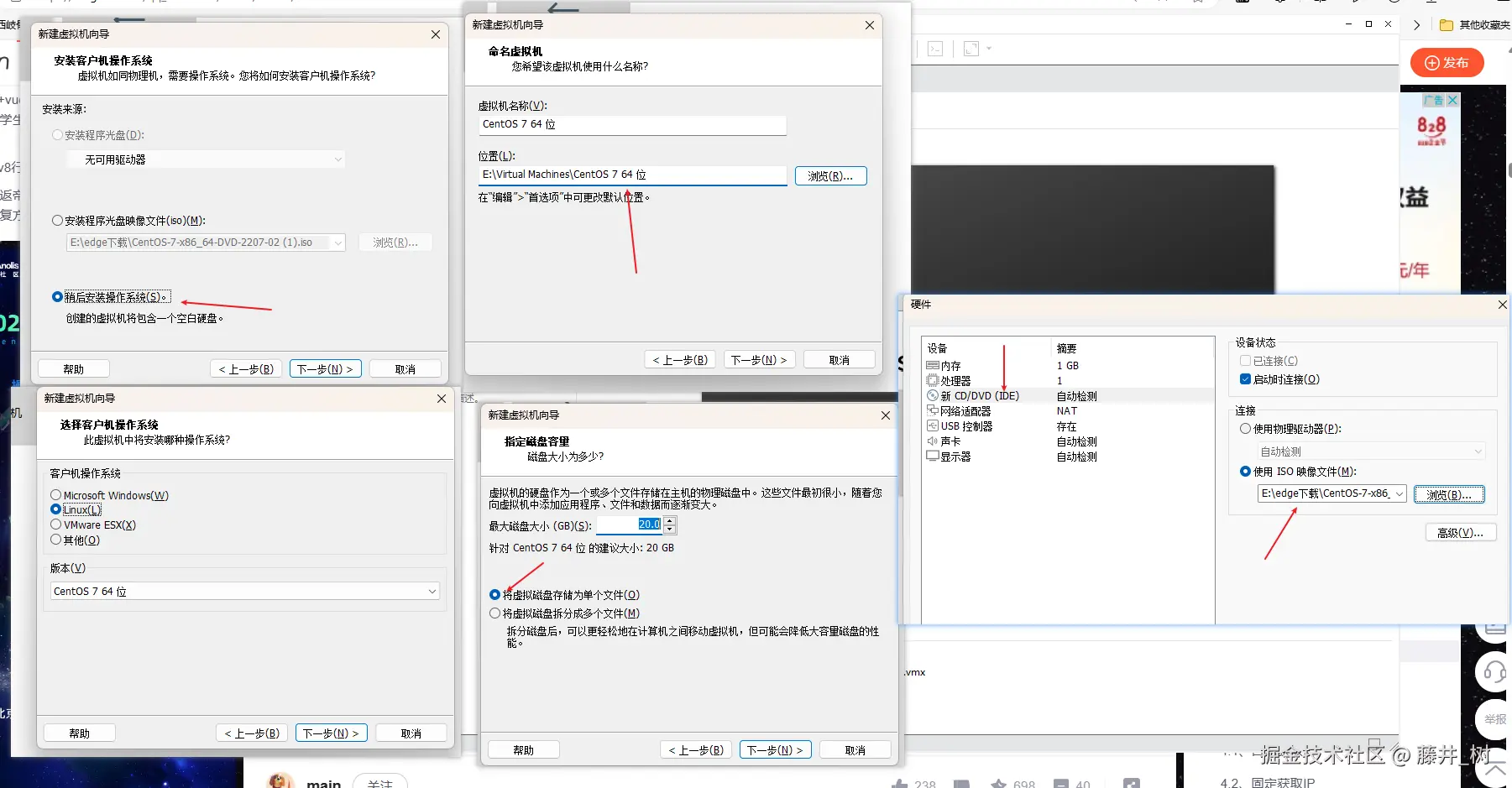Close the 命名虚拟机 wizard dialog
Screen dimensions: 1512x788
pyautogui.click(x=870, y=25)
